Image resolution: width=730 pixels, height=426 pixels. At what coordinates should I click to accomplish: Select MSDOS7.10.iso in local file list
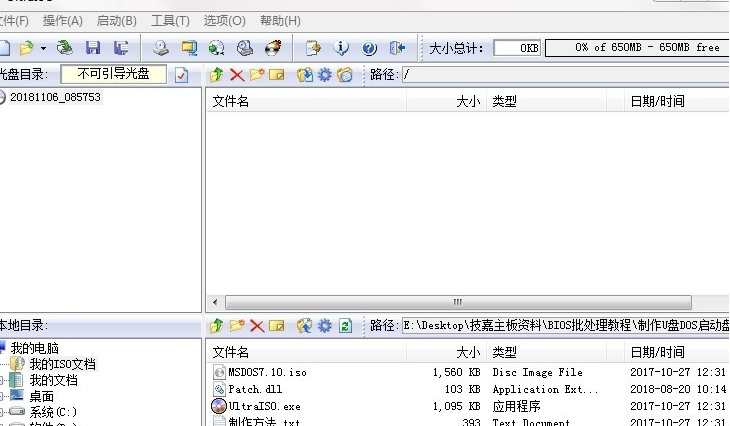258,372
